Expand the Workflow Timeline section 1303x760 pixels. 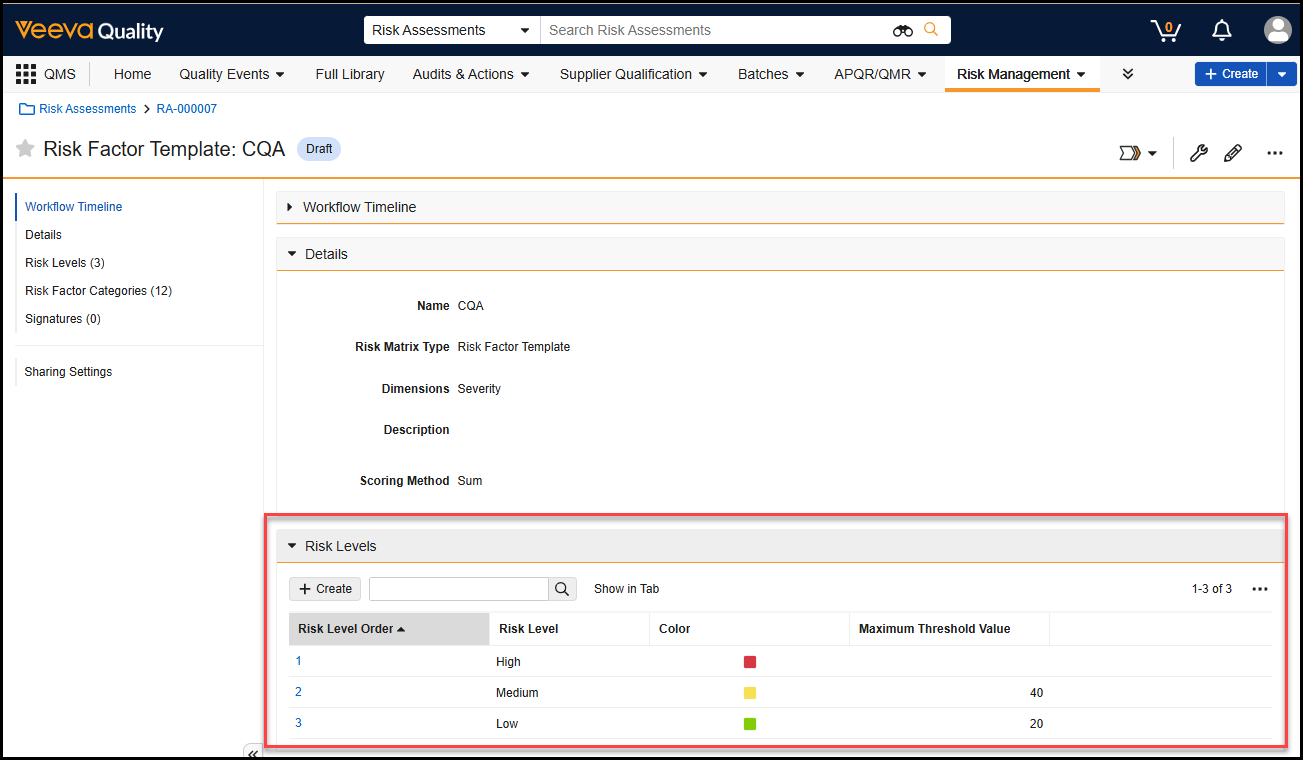[291, 207]
